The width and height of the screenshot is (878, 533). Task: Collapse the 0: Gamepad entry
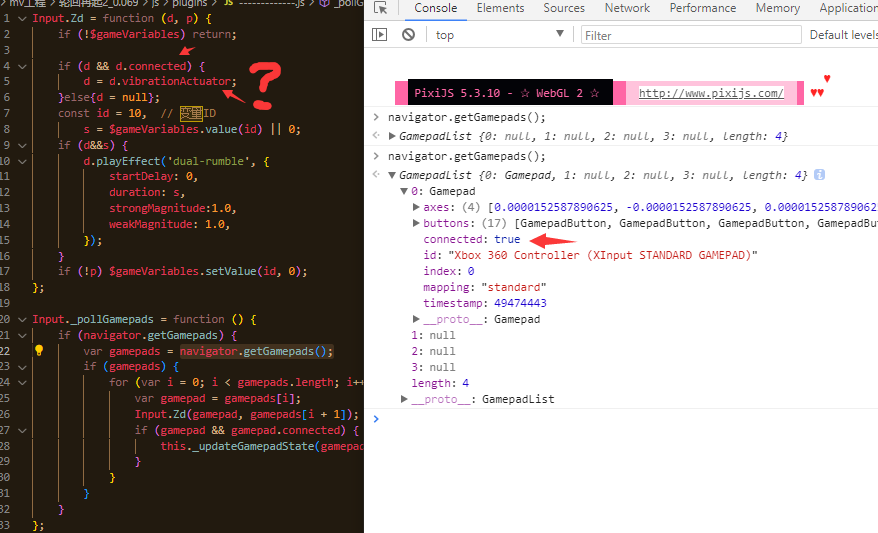[404, 191]
